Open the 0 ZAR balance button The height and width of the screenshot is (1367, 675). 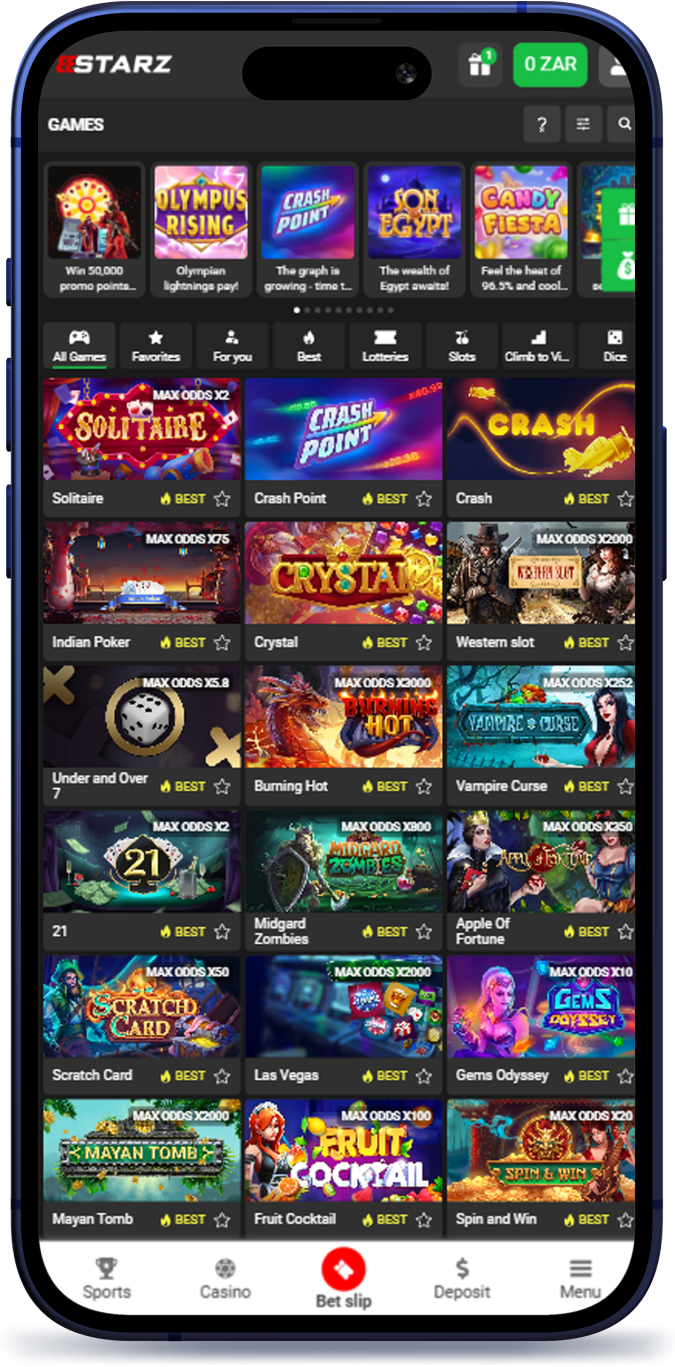pos(550,65)
